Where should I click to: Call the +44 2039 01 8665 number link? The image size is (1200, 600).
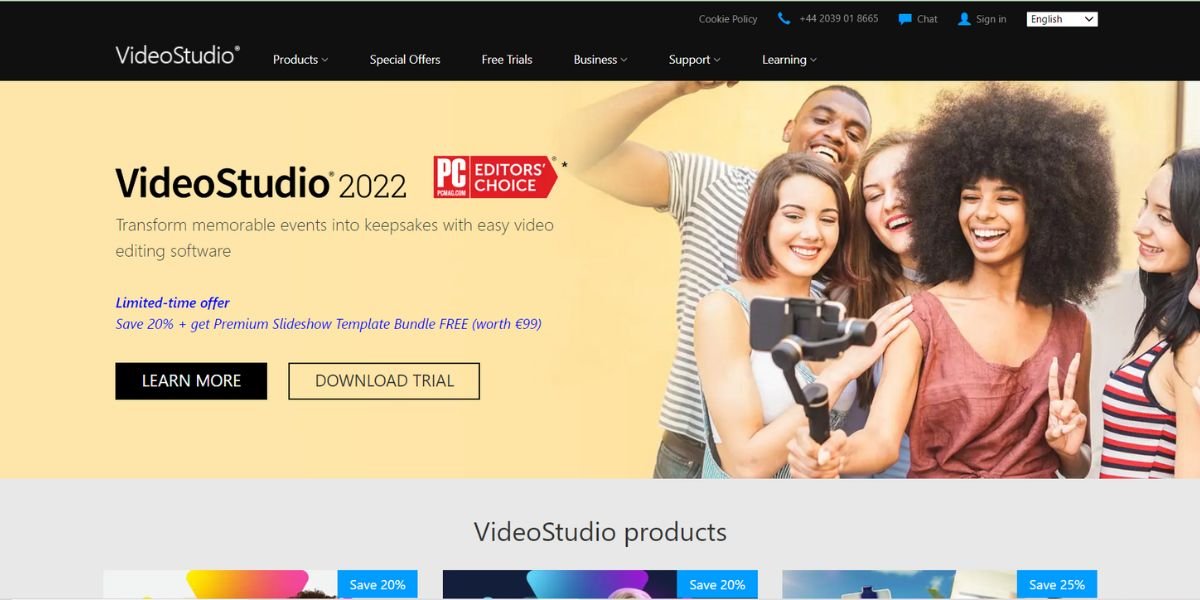[839, 19]
